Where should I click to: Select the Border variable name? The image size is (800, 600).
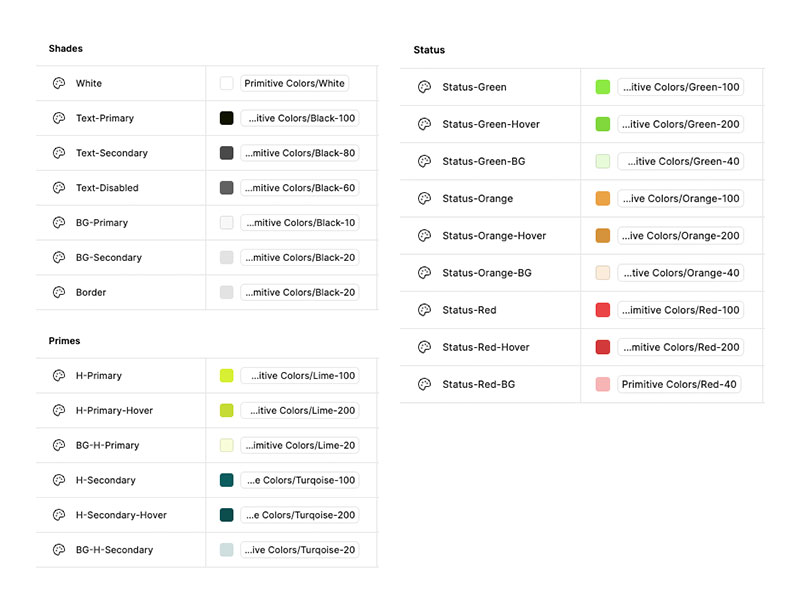tap(91, 293)
